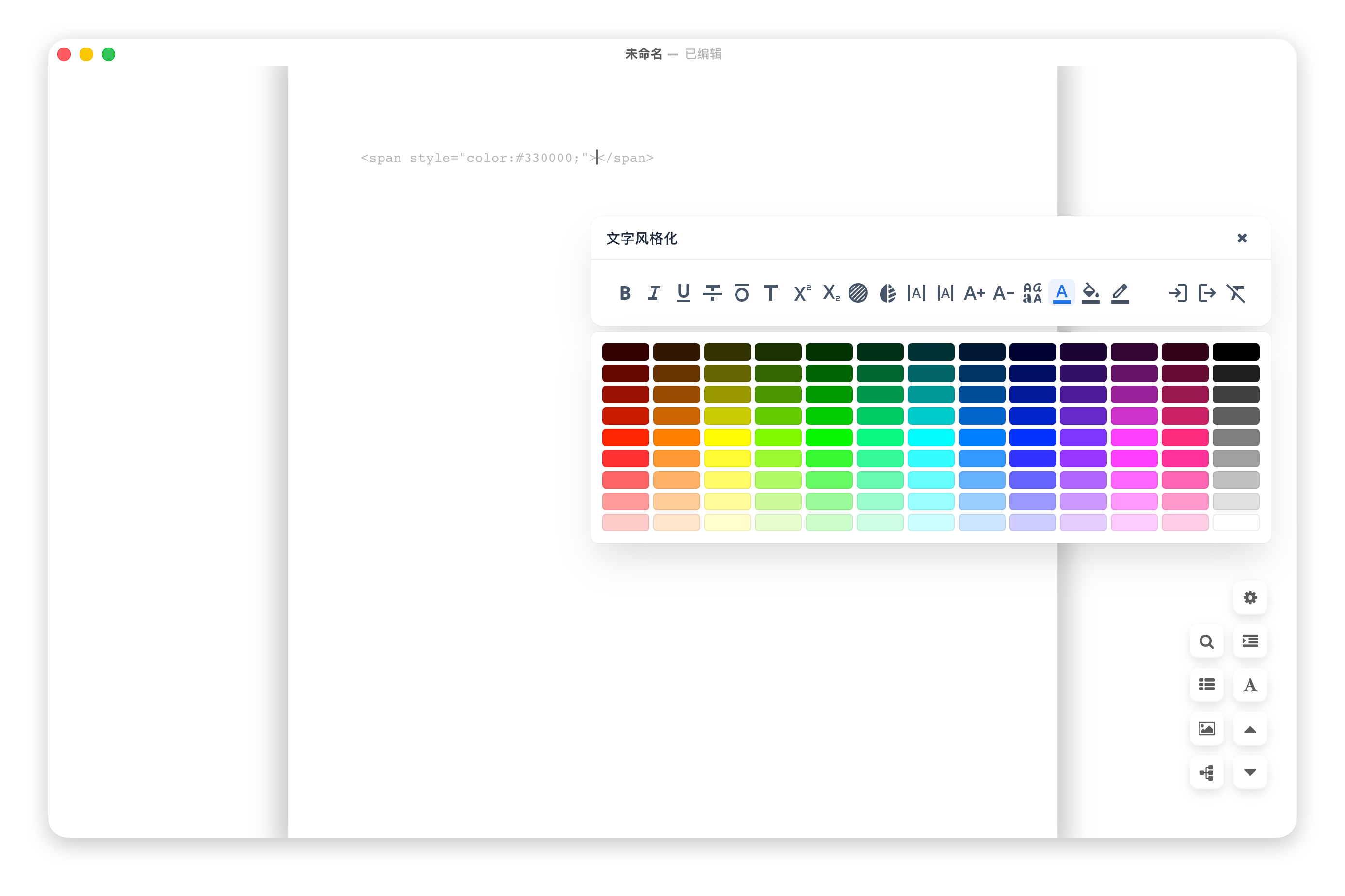Select the highlighter pen tool
This screenshot has height=896, width=1345.
1120,293
